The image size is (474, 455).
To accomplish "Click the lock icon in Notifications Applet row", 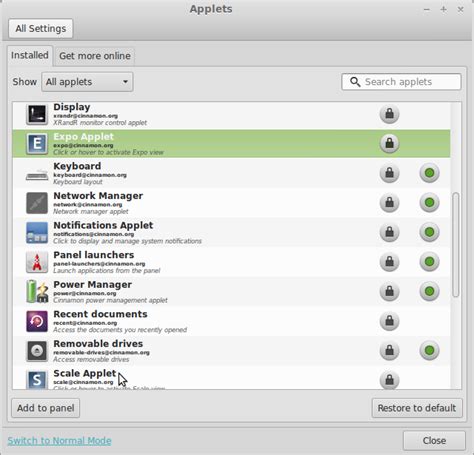I will [x=389, y=232].
